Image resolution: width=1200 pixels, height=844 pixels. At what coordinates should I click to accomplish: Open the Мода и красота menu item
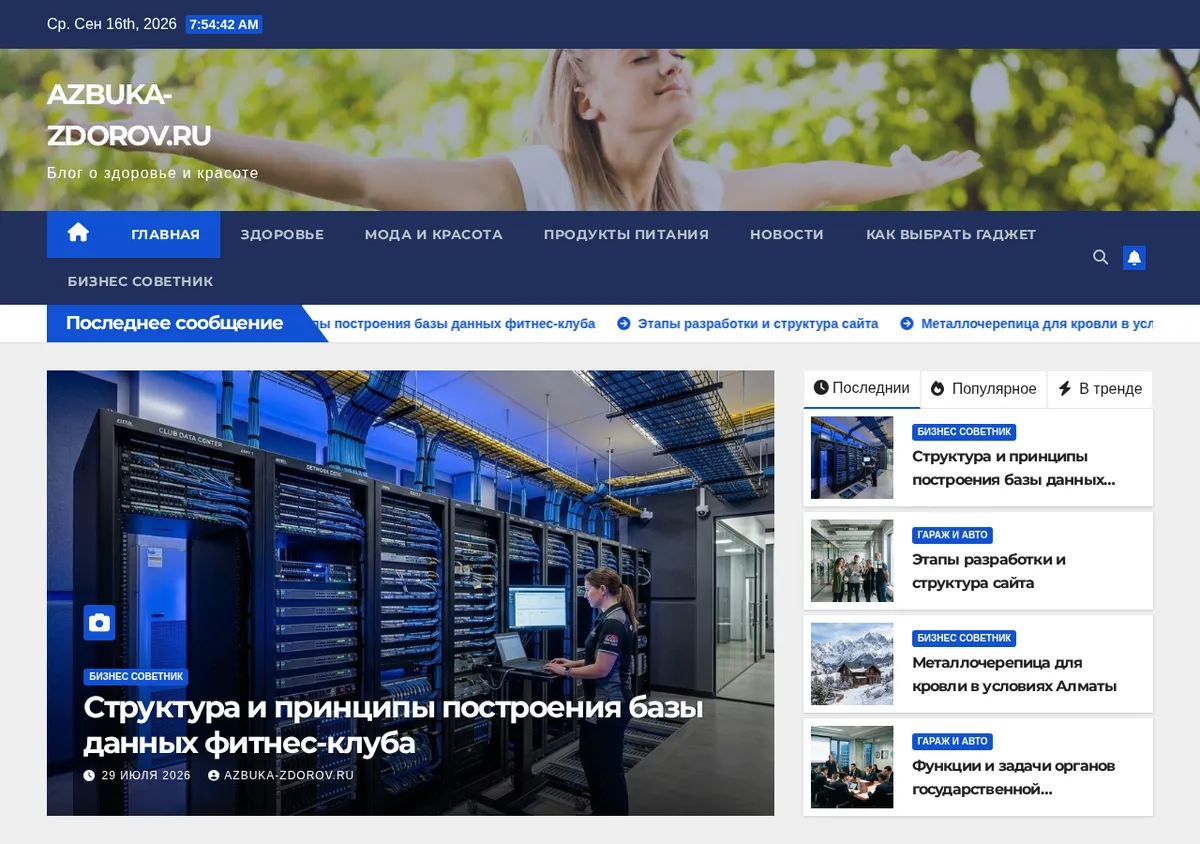pos(433,234)
